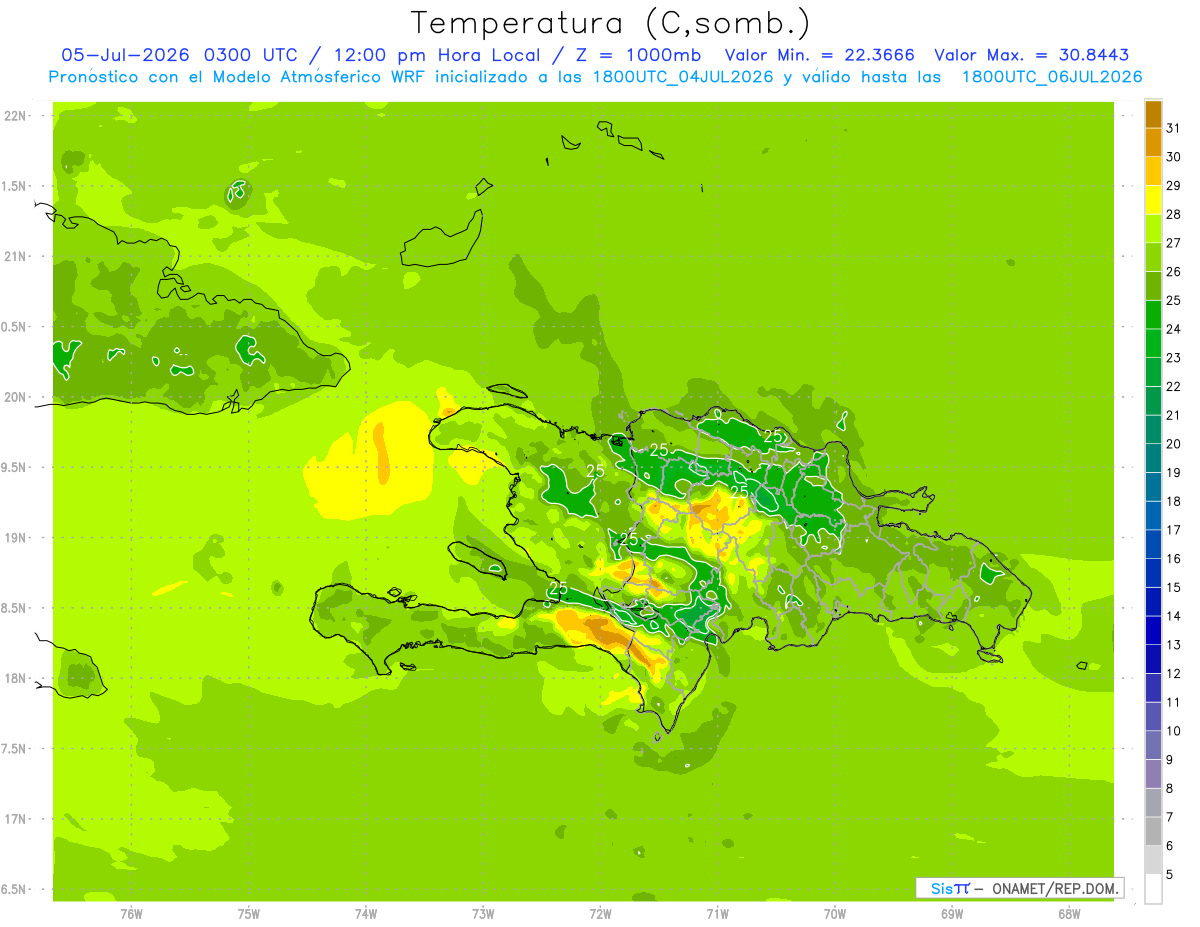Viewport: 1200px width, 927px height.
Task: Select the date '05-Jul-2026' in header
Action: click(x=127, y=55)
